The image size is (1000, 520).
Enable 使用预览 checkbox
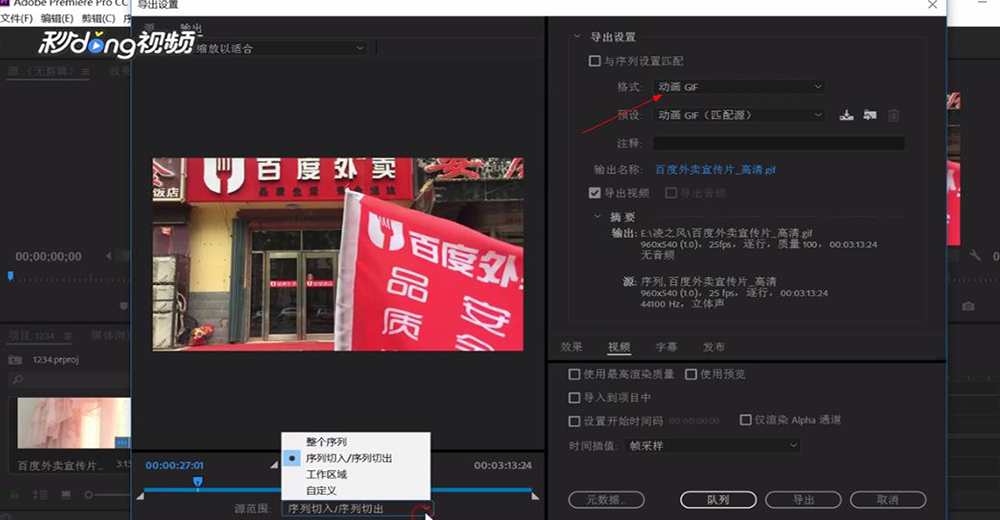point(691,374)
